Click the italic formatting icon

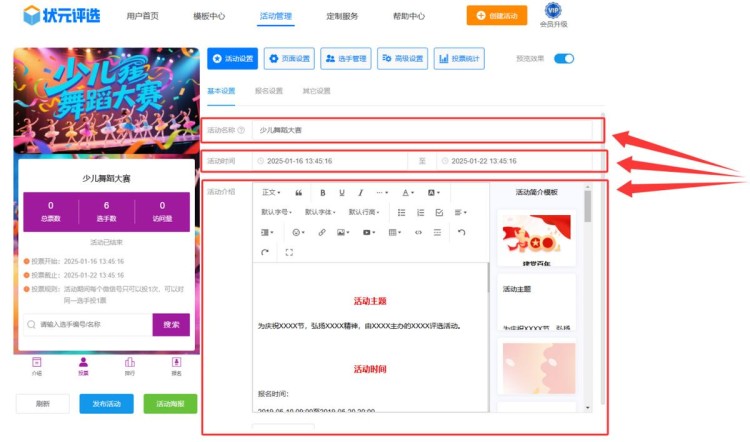(360, 192)
